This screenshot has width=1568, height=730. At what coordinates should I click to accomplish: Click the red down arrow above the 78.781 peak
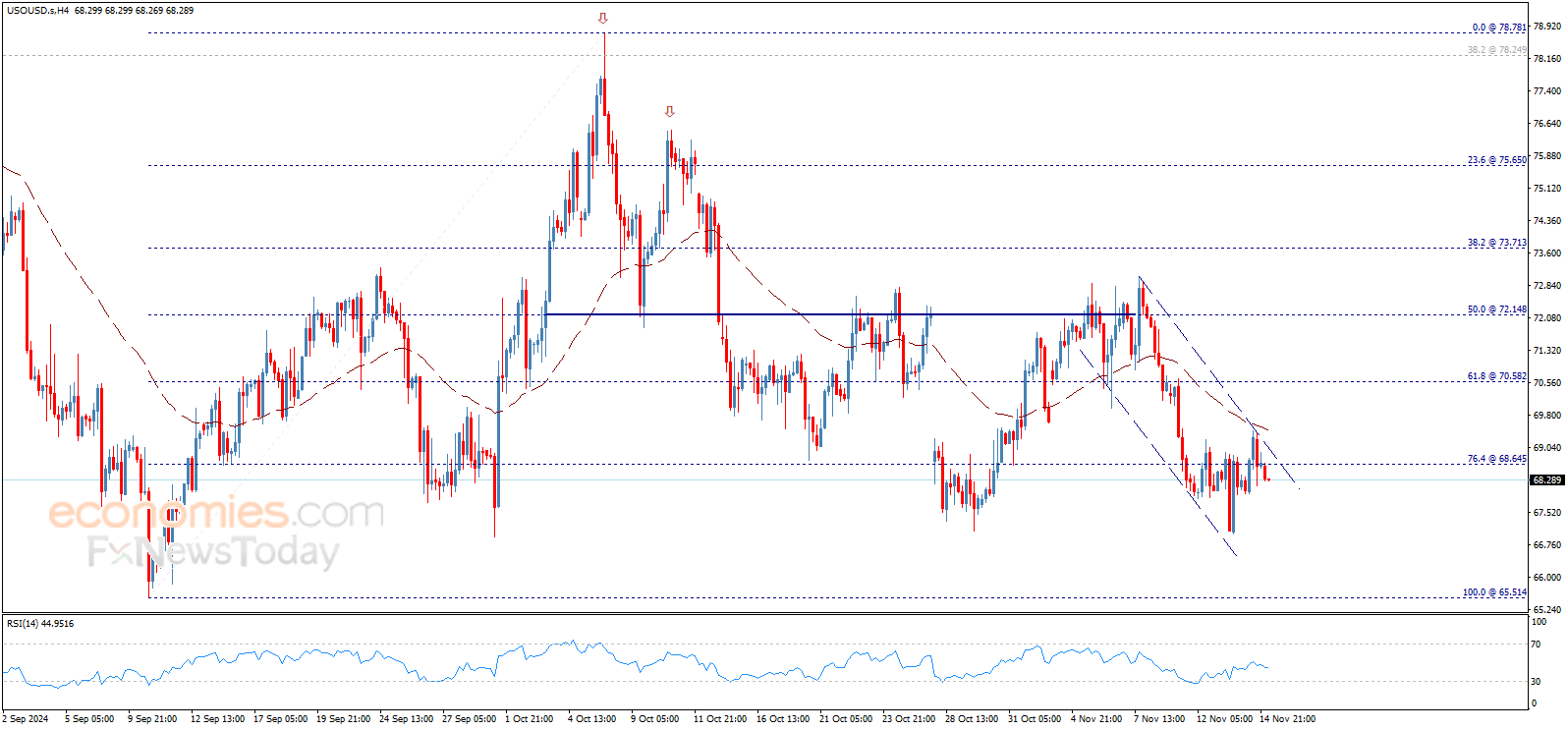click(603, 19)
